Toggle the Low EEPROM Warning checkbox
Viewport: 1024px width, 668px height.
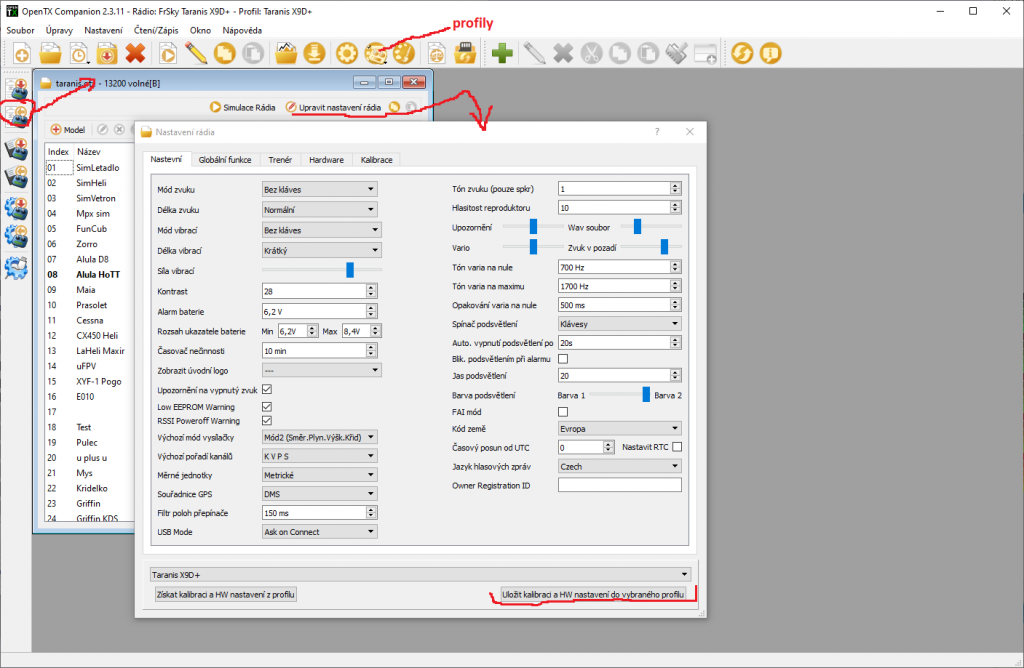266,407
